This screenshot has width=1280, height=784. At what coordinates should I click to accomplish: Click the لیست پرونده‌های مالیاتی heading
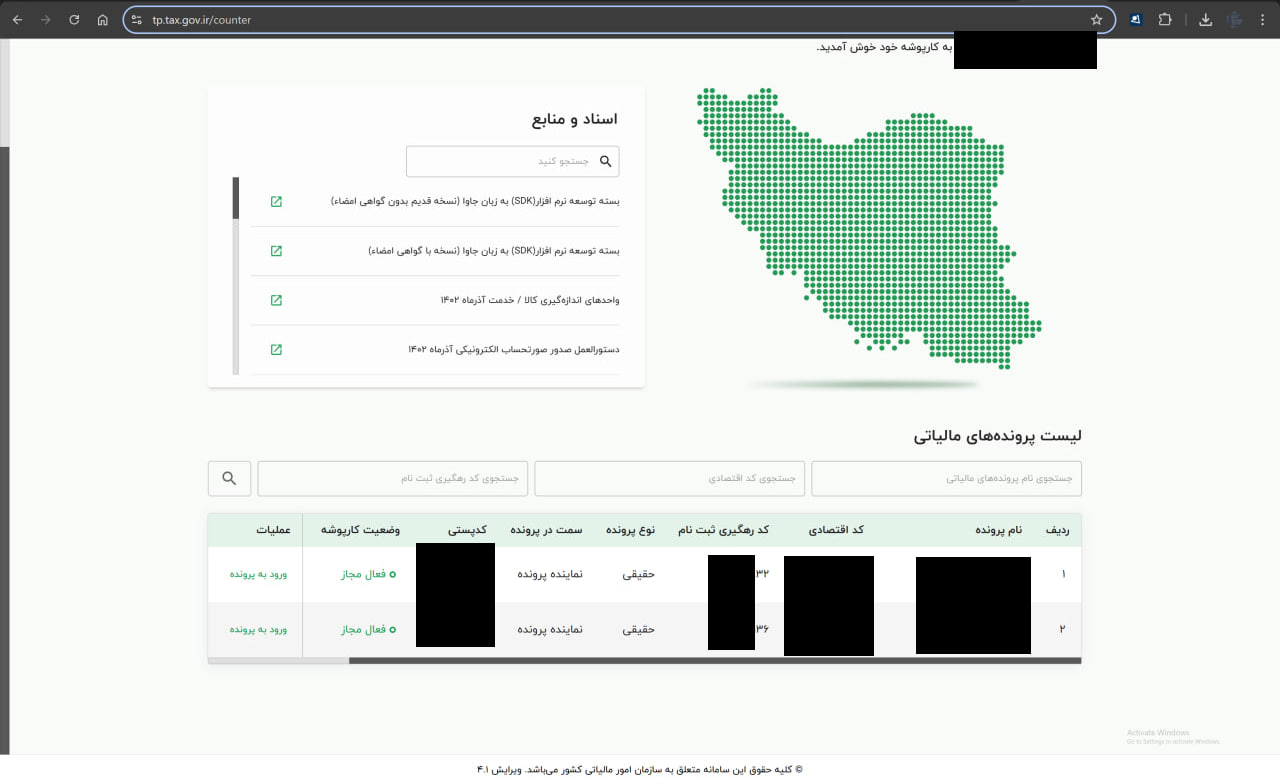coord(998,436)
